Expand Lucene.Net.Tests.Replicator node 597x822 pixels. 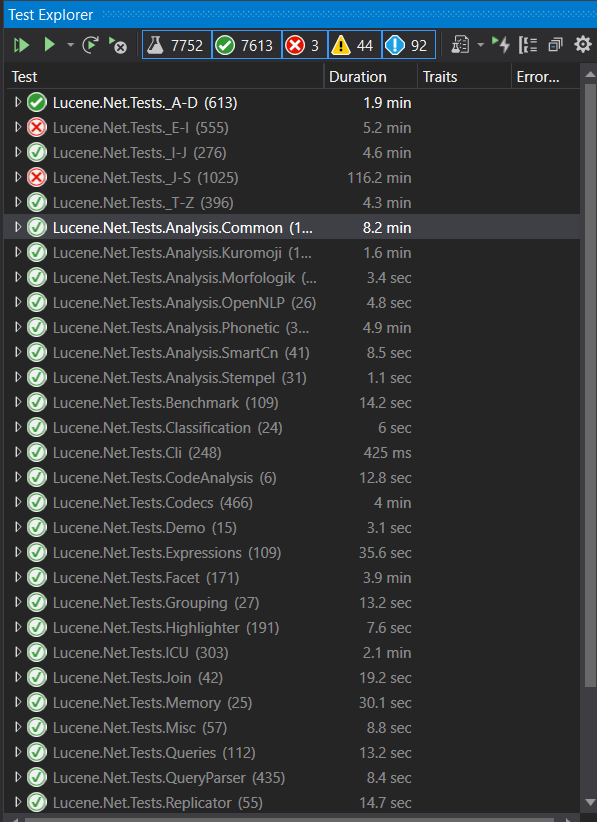coord(18,802)
